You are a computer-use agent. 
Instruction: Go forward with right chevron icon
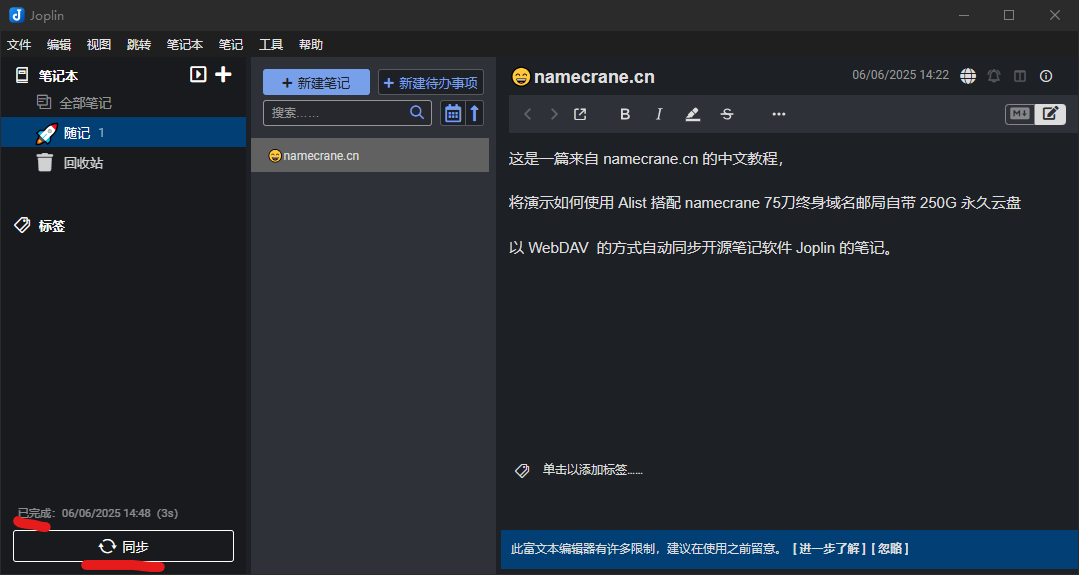coord(554,114)
